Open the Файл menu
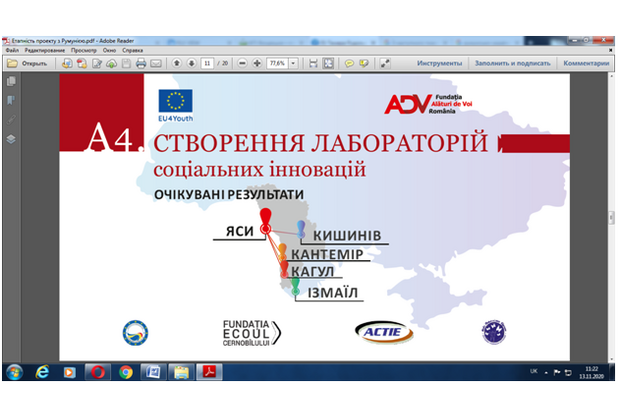This screenshot has height=420, width=620. point(12,51)
